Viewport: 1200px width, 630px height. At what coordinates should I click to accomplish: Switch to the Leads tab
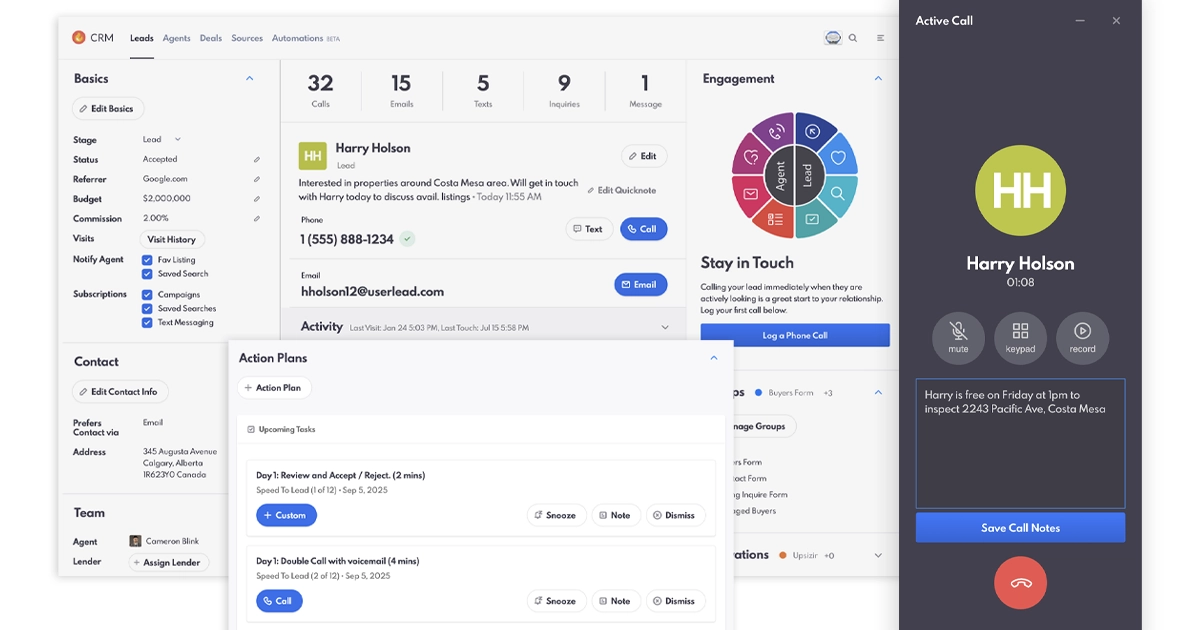142,38
